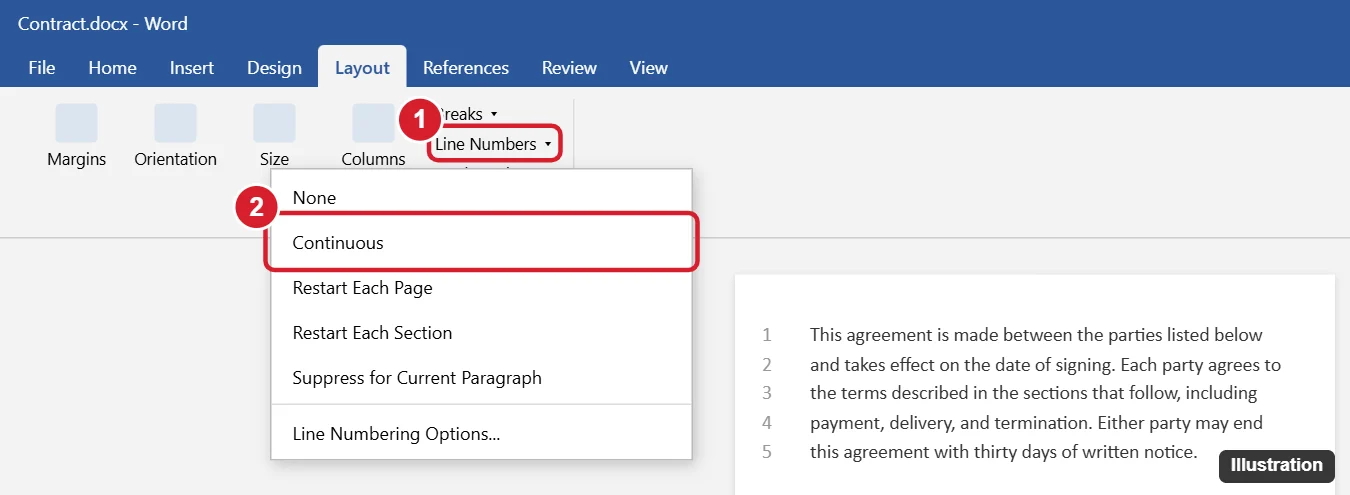The height and width of the screenshot is (495, 1350).
Task: Switch to the Home tab
Action: tap(113, 68)
